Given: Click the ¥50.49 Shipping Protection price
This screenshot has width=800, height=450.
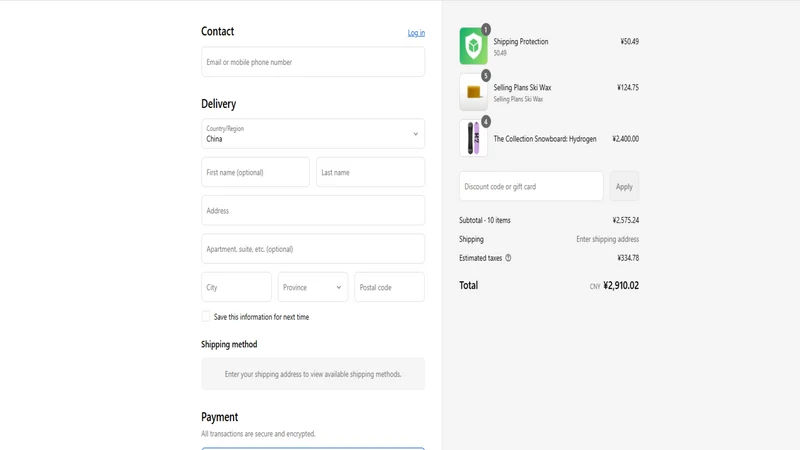Looking at the screenshot, I should [630, 41].
